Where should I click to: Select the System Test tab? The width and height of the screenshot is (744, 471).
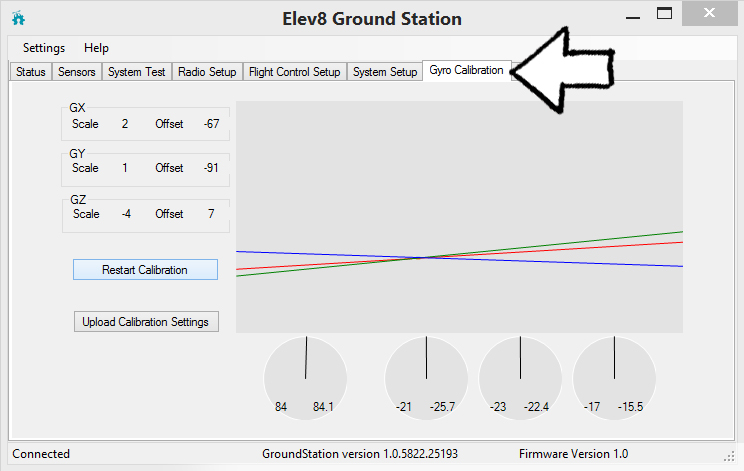(x=138, y=72)
